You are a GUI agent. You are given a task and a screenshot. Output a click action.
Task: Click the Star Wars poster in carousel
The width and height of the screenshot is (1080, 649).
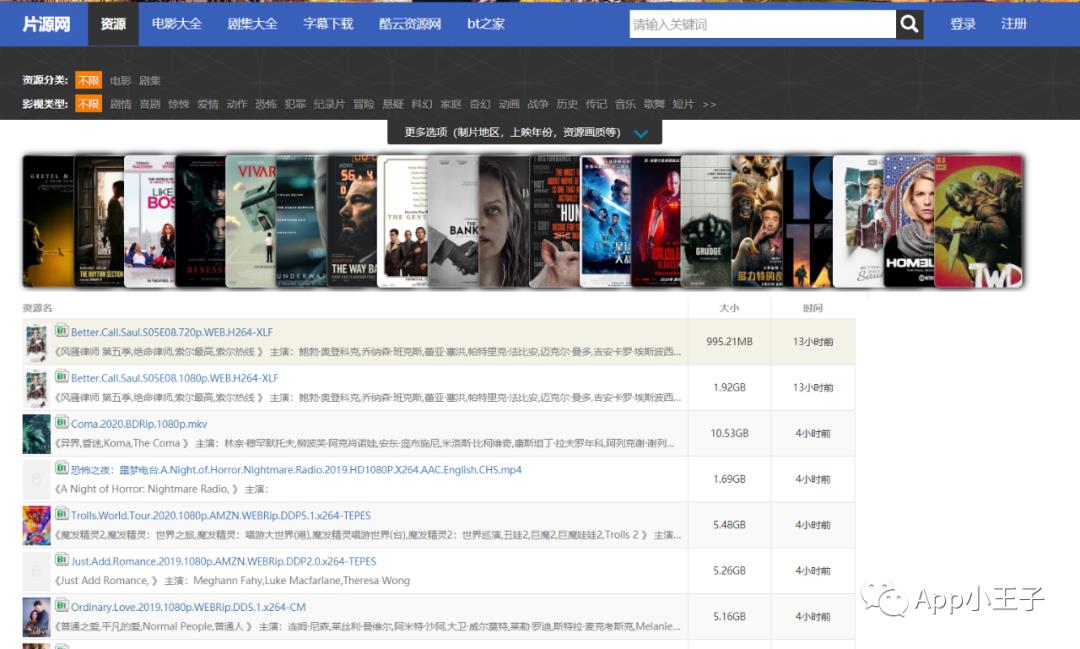point(605,222)
